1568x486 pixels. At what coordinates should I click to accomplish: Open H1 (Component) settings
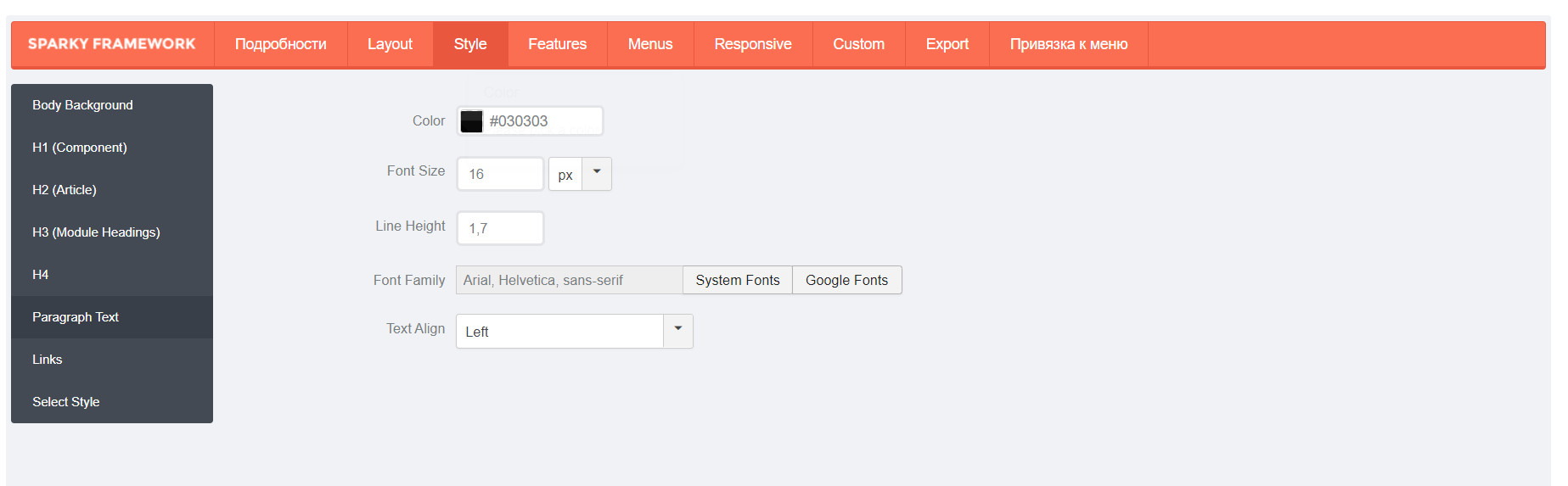[112, 148]
